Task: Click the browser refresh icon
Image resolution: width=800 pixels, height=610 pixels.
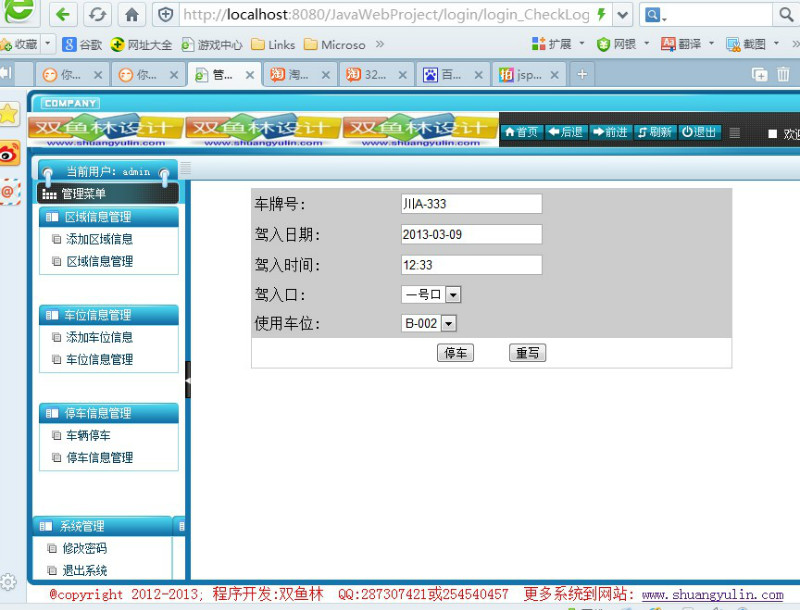Action: (x=97, y=14)
